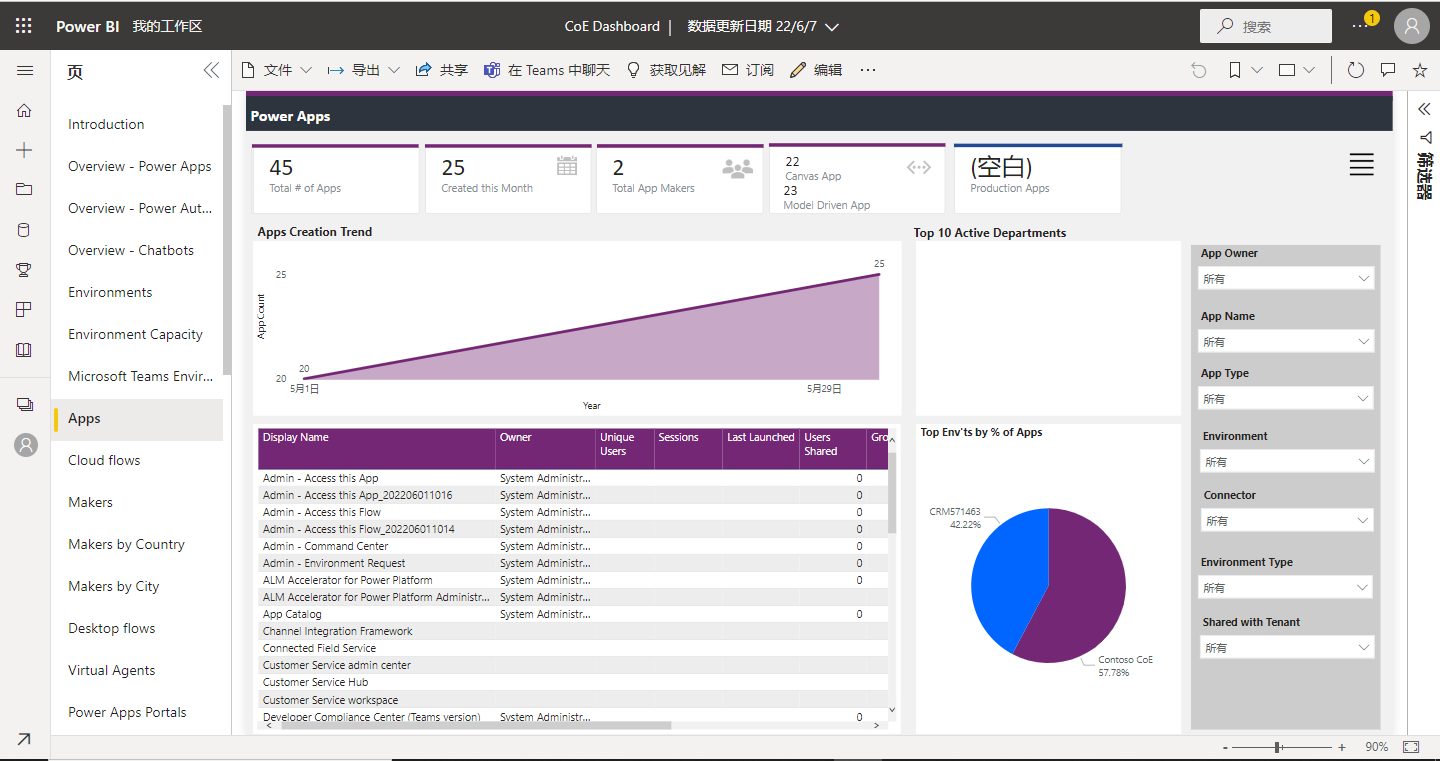Click the Total # of Apps card
Viewport: 1440px width, 761px height.
click(x=335, y=179)
